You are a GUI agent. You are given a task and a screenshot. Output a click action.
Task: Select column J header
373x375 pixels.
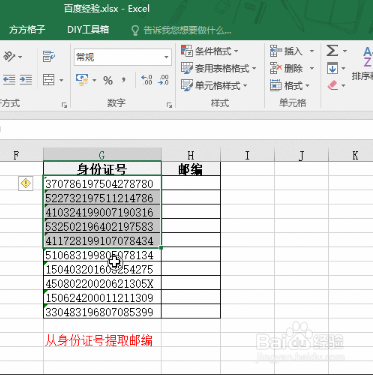301,155
